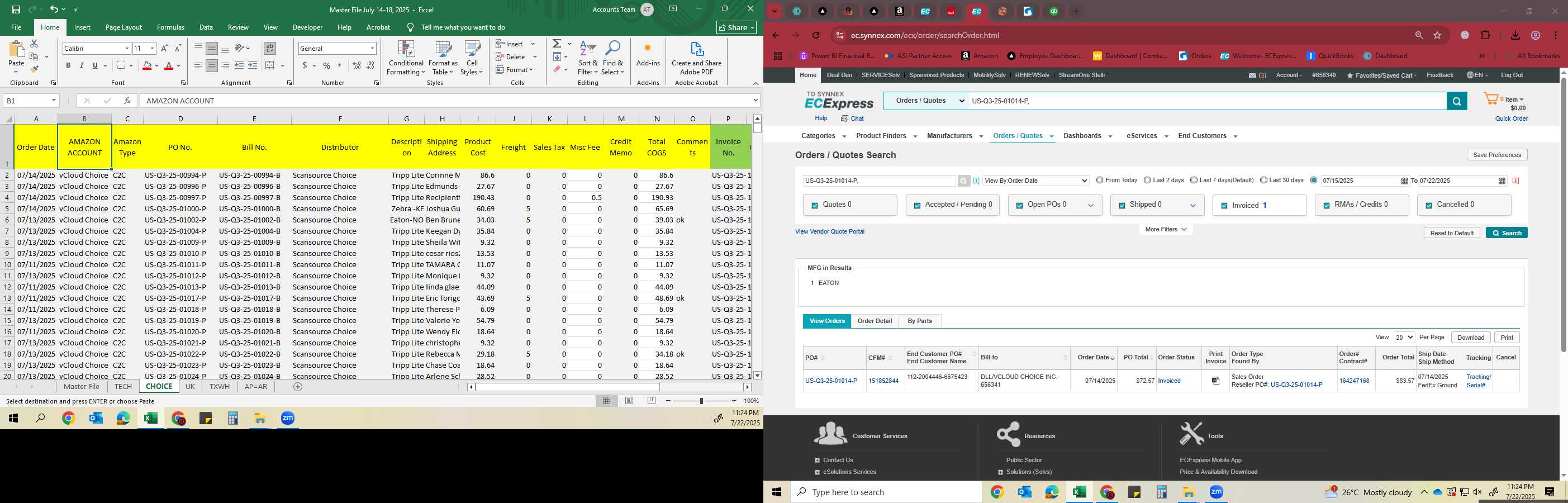Click the Download results button
The height and width of the screenshot is (503, 1568).
pos(1471,338)
